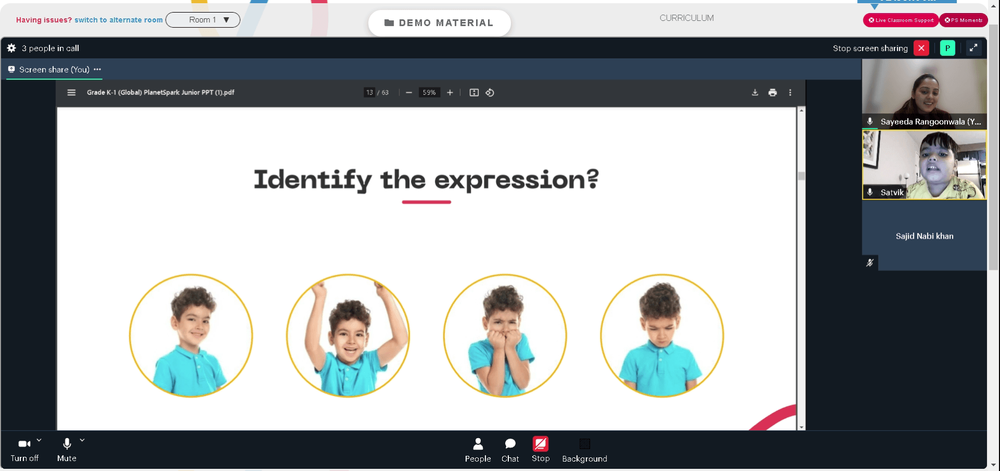Stop screen sharing with red X button
Viewport: 1000px width, 471px height.
(x=921, y=48)
